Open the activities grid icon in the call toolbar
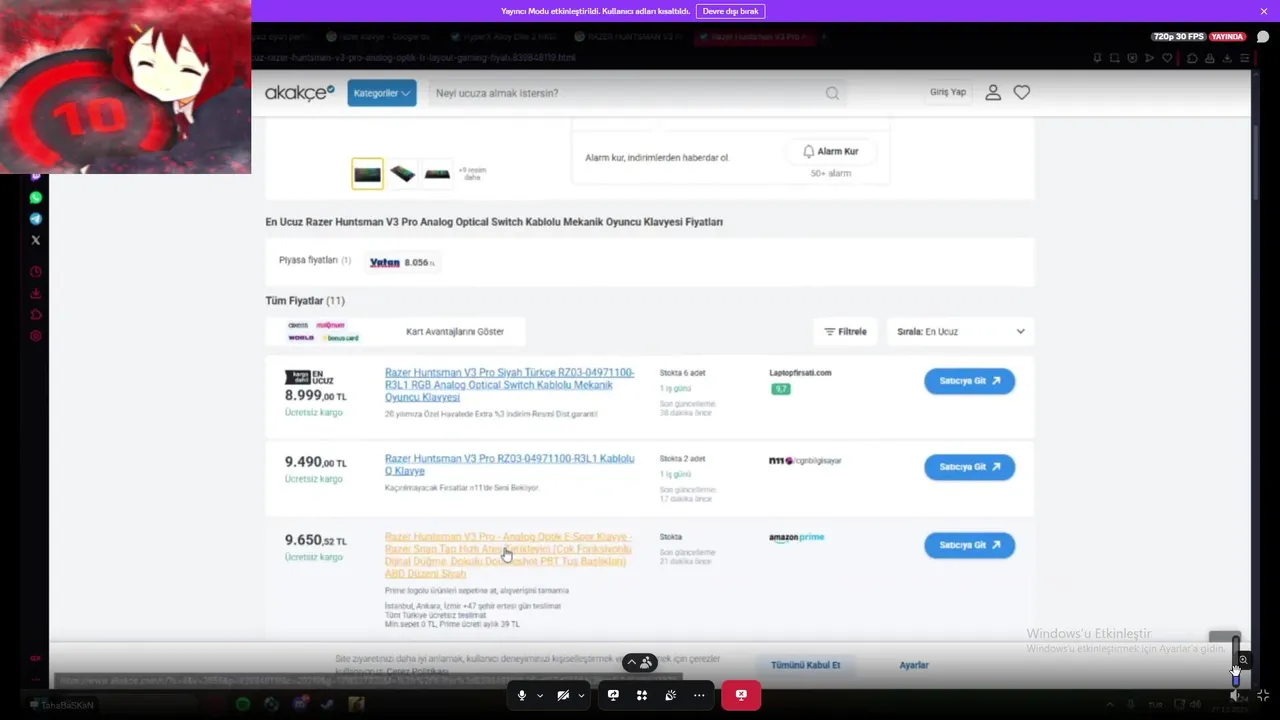This screenshot has width=1280, height=720. pos(642,695)
